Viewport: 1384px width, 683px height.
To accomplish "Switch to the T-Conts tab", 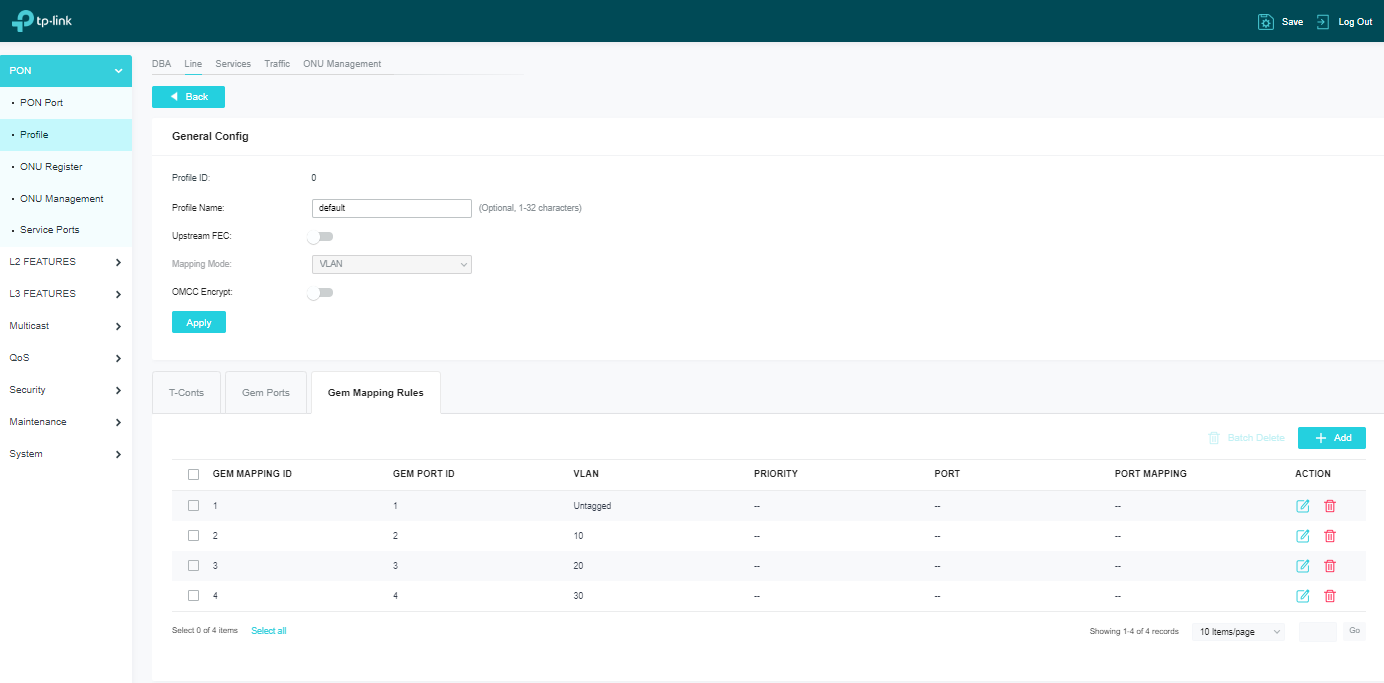I will (x=186, y=393).
